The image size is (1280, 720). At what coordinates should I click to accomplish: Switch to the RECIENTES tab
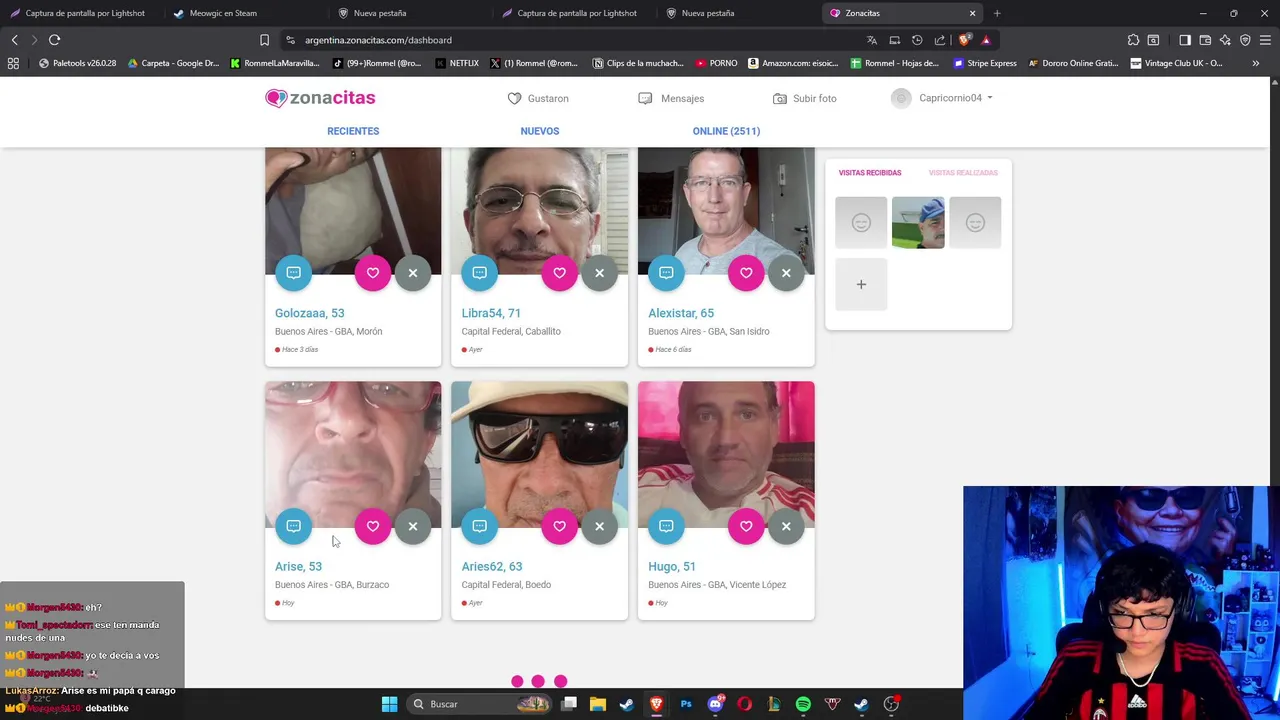click(x=353, y=131)
